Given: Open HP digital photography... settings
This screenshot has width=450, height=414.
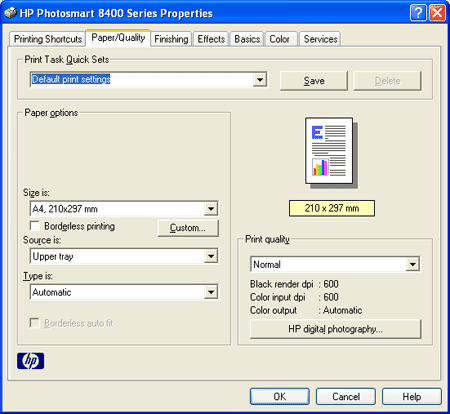Looking at the screenshot, I should pos(335,329).
